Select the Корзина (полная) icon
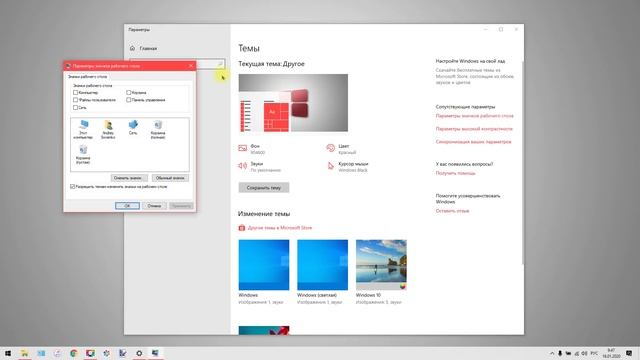This screenshot has height=360, width=640. coord(158,129)
